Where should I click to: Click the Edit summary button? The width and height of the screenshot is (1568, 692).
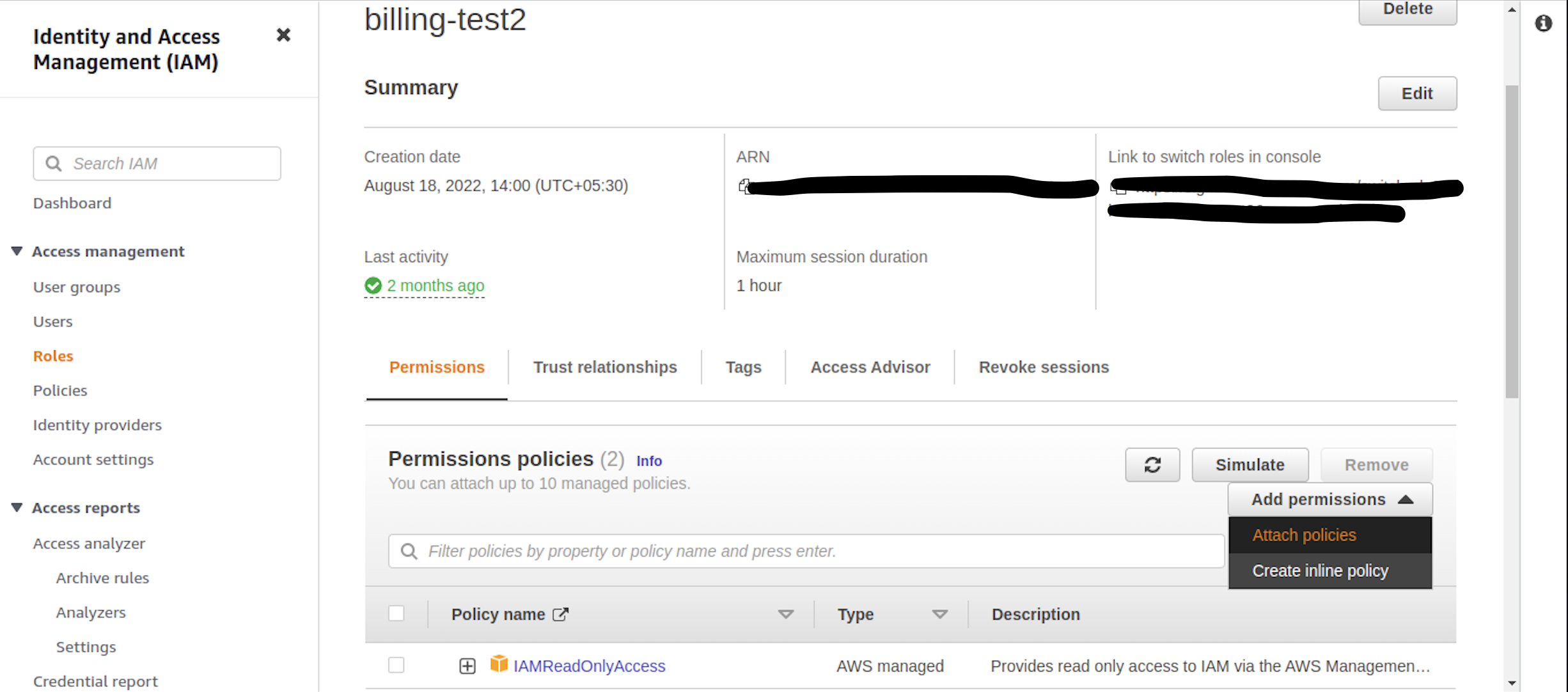point(1417,93)
